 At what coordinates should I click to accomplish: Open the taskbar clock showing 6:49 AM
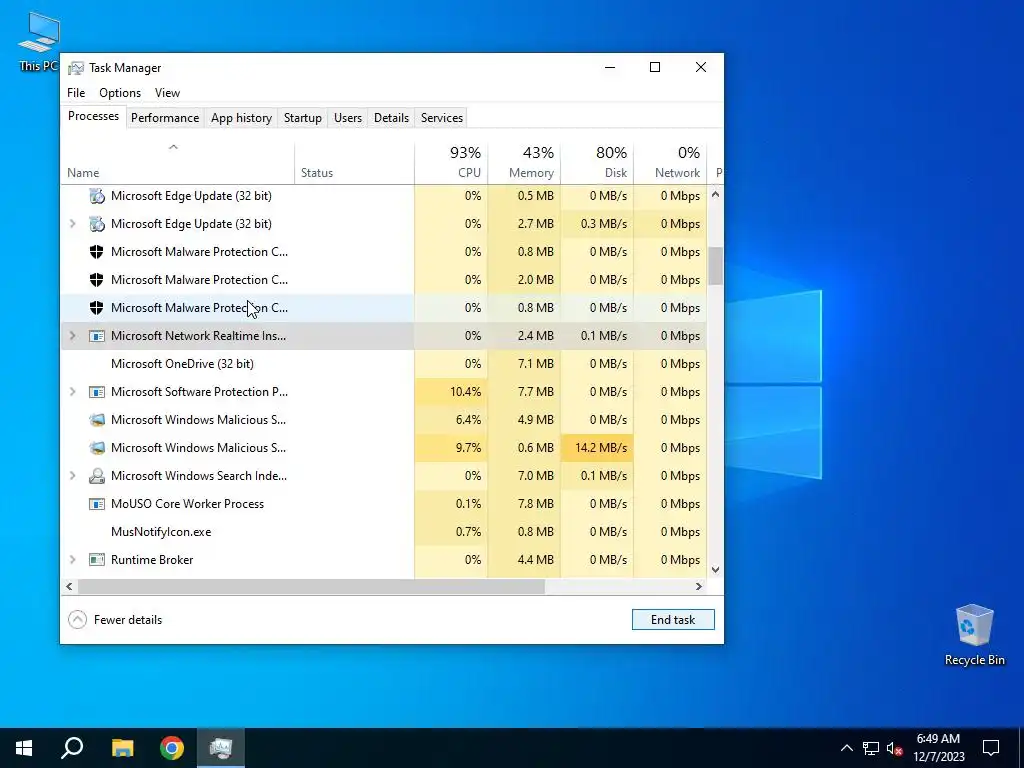[938, 748]
